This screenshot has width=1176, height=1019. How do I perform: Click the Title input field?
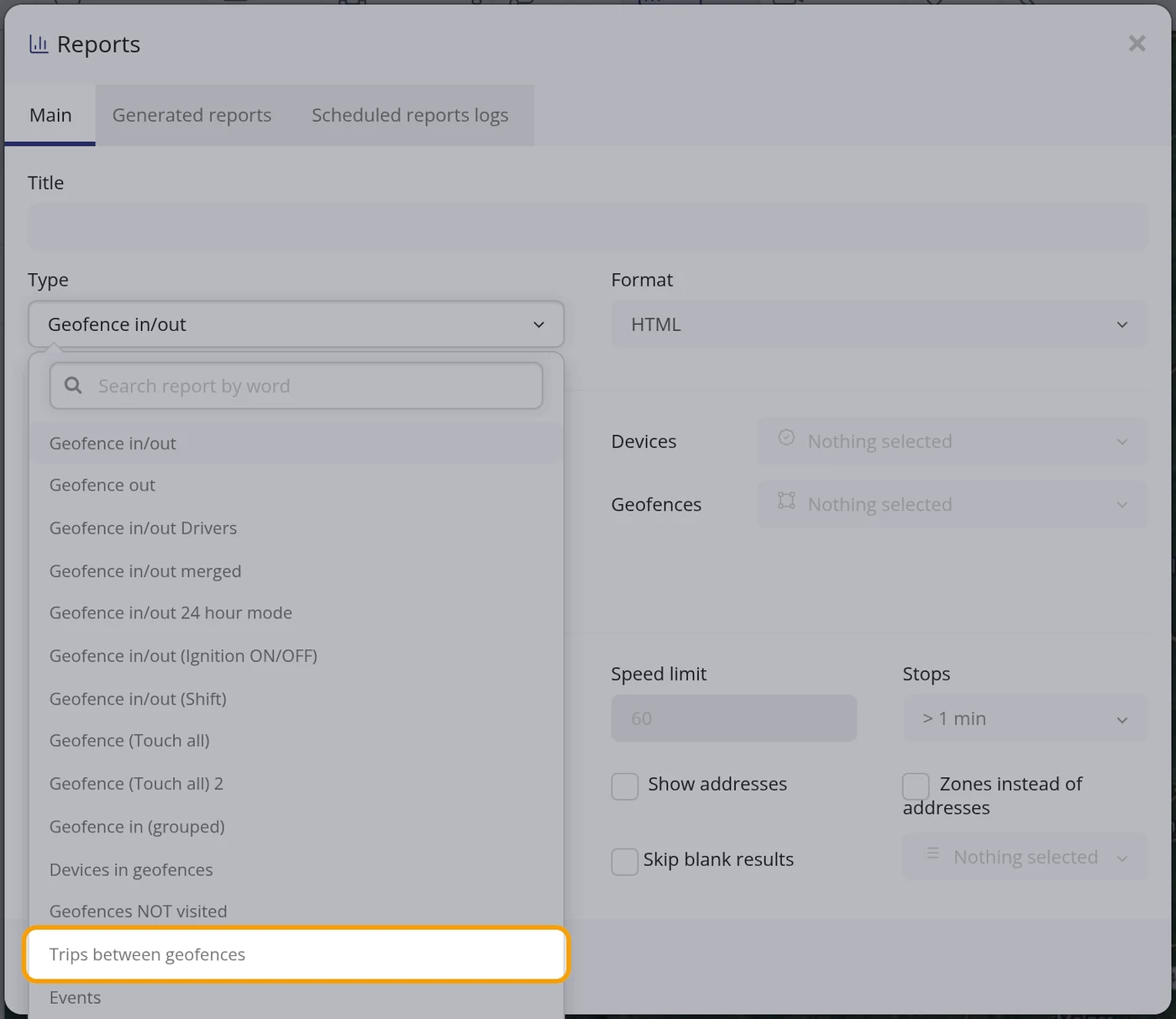point(588,227)
